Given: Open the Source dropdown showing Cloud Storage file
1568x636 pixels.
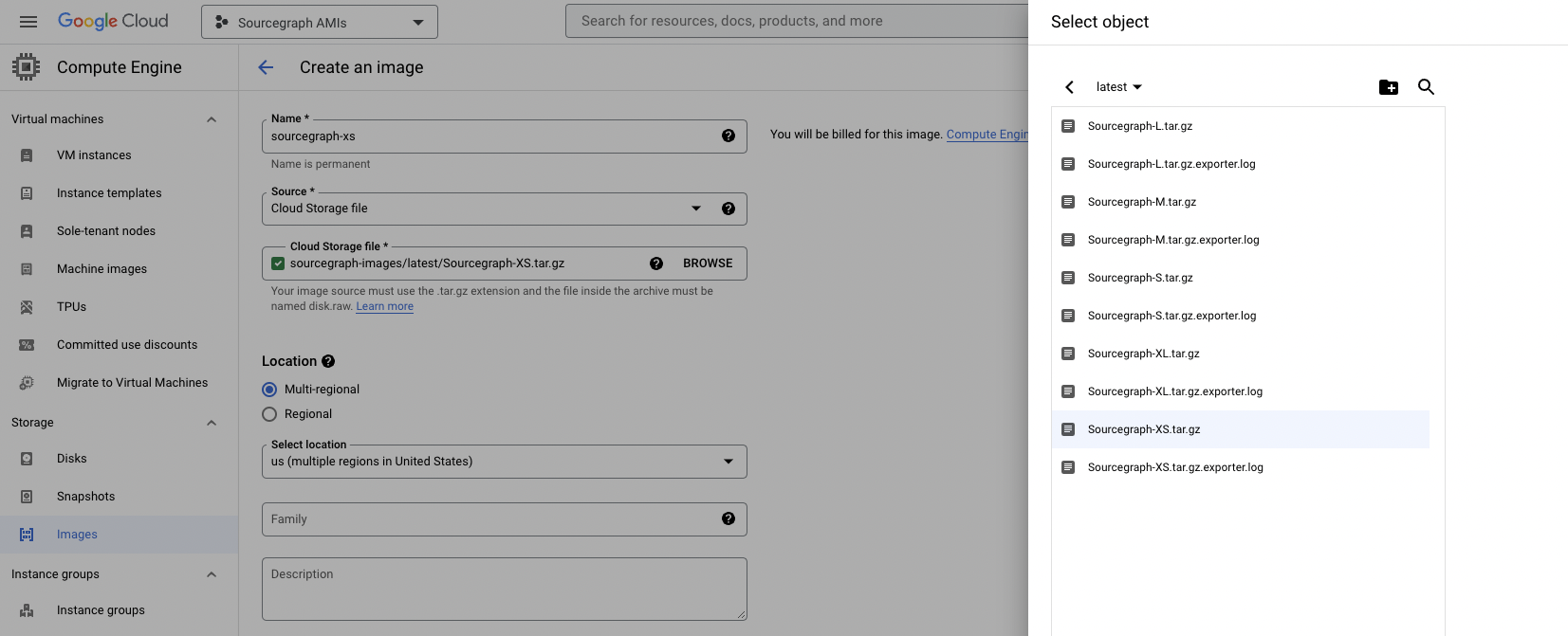Looking at the screenshot, I should tap(505, 209).
